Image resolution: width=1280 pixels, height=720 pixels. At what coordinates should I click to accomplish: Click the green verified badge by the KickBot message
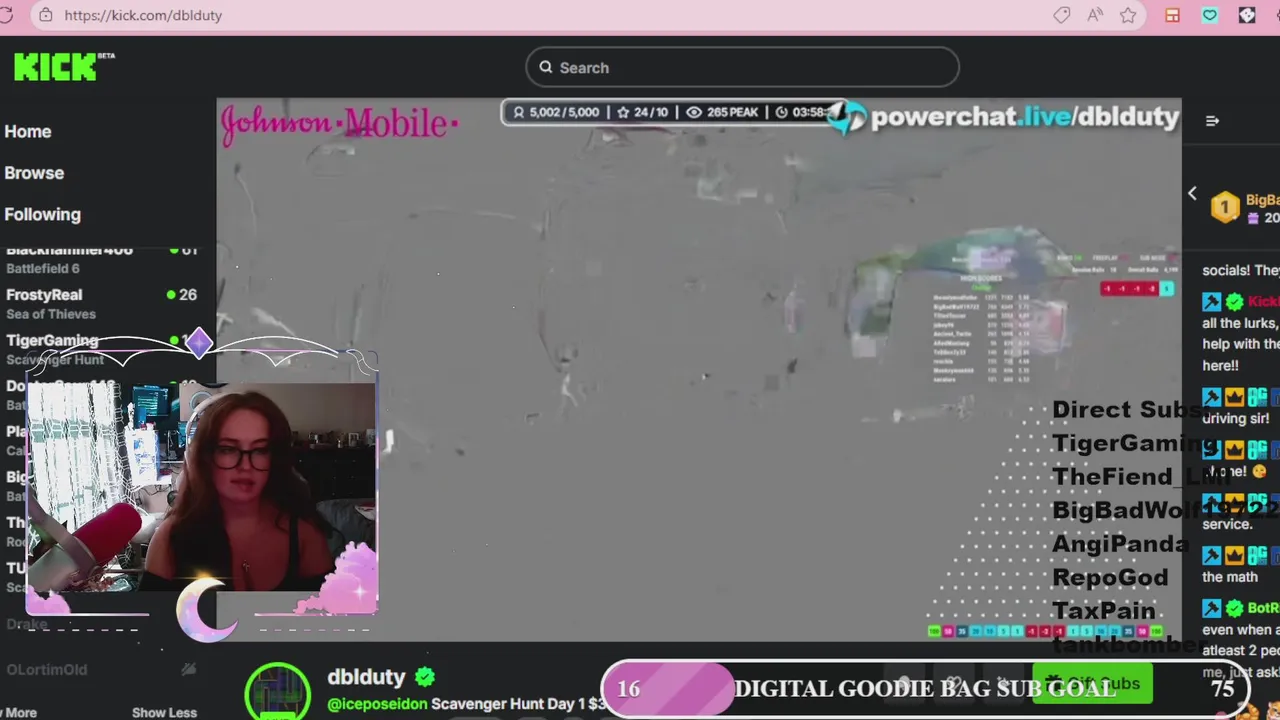coord(1235,301)
